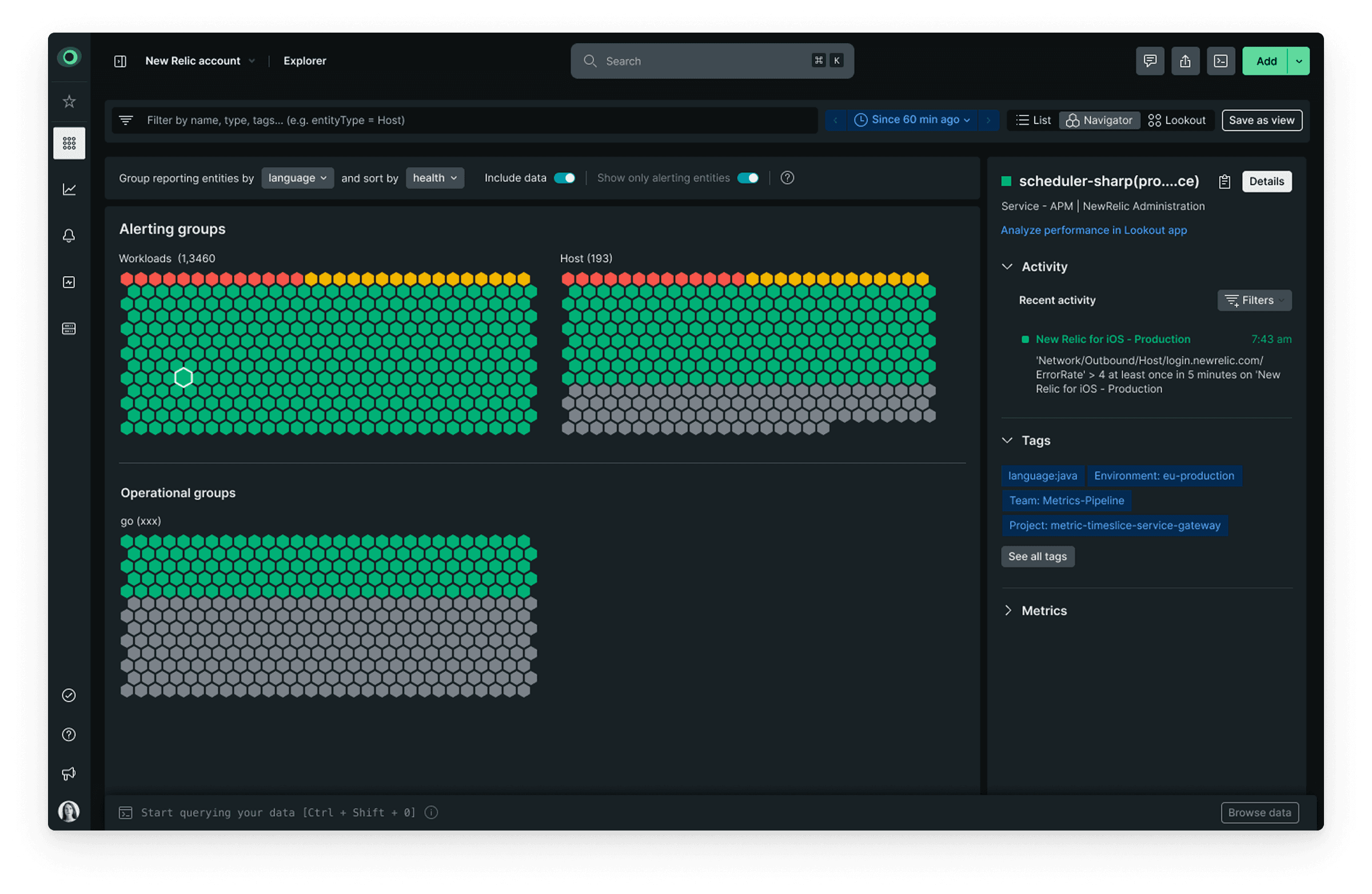Screen dimensions: 1372x894
Task: Toggle the Include data switch
Action: (564, 178)
